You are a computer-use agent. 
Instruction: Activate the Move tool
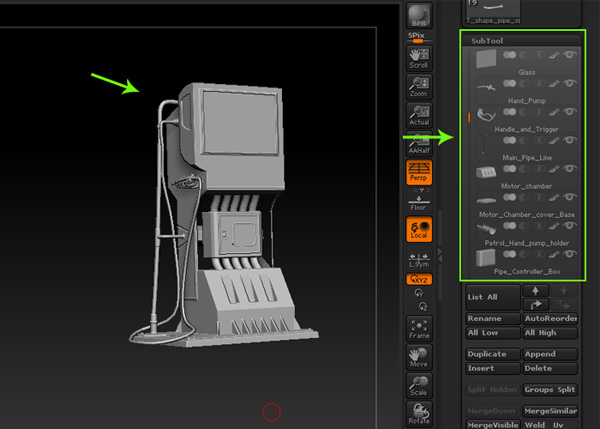click(418, 357)
